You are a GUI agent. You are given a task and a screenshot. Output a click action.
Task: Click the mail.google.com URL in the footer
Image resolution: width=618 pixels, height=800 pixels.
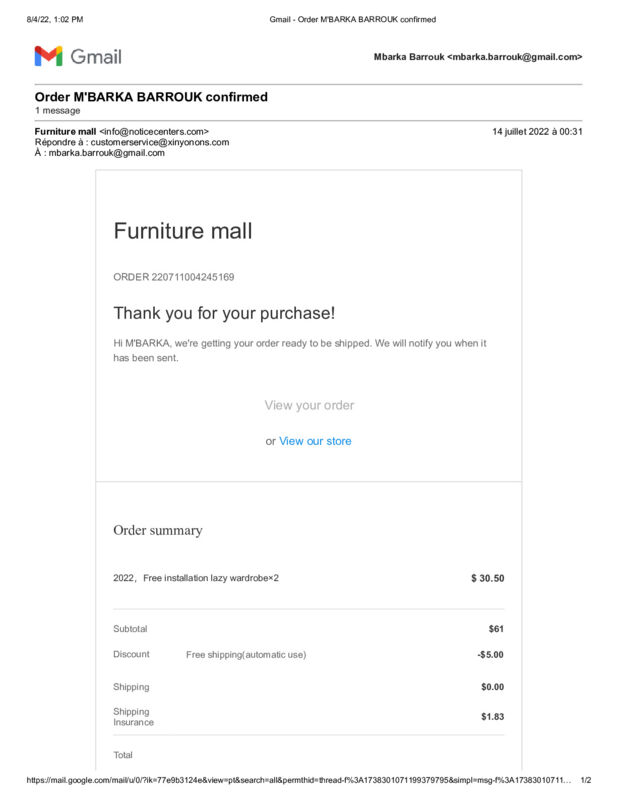299,780
